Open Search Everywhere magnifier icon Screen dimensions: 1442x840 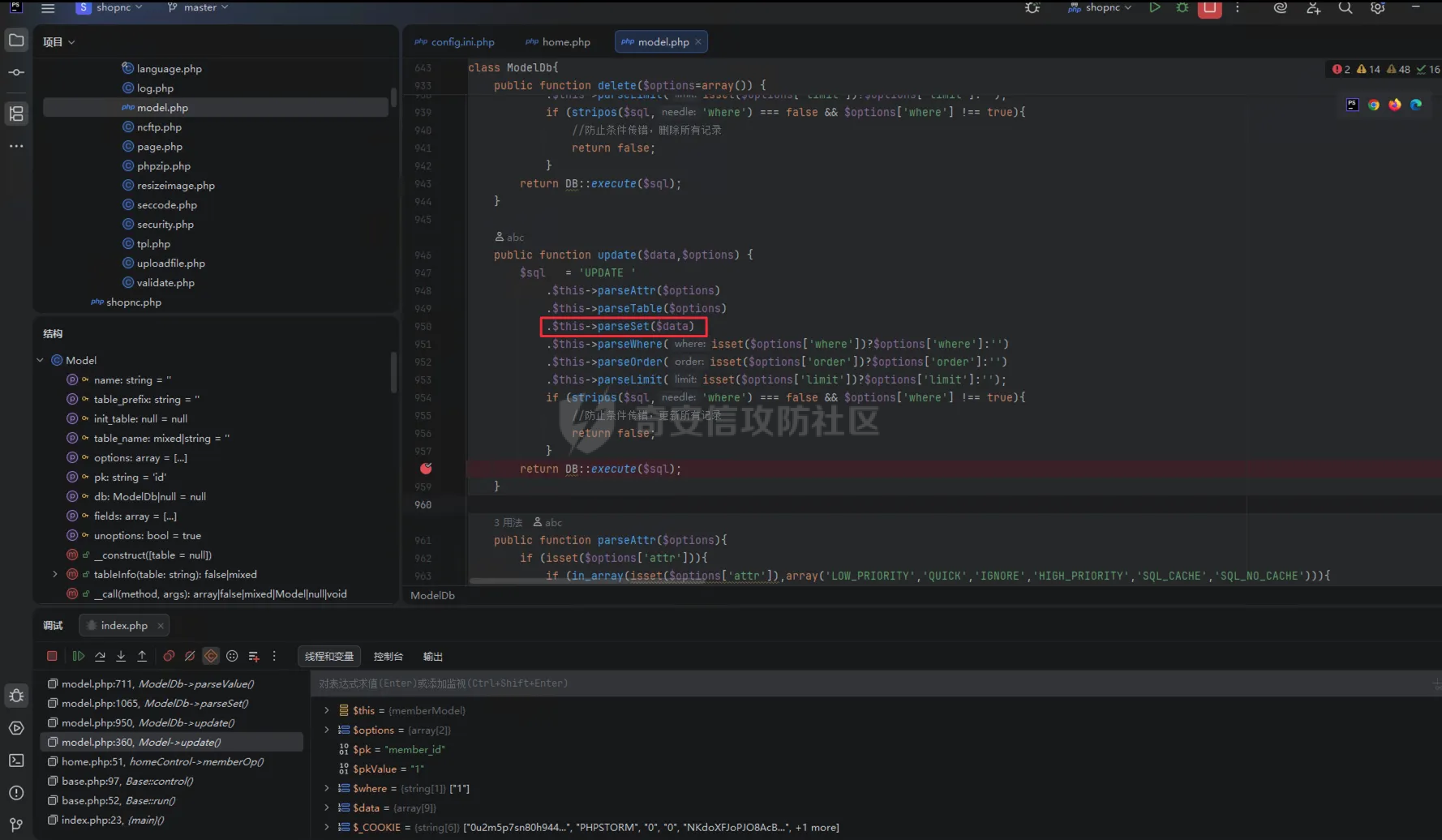[1345, 8]
